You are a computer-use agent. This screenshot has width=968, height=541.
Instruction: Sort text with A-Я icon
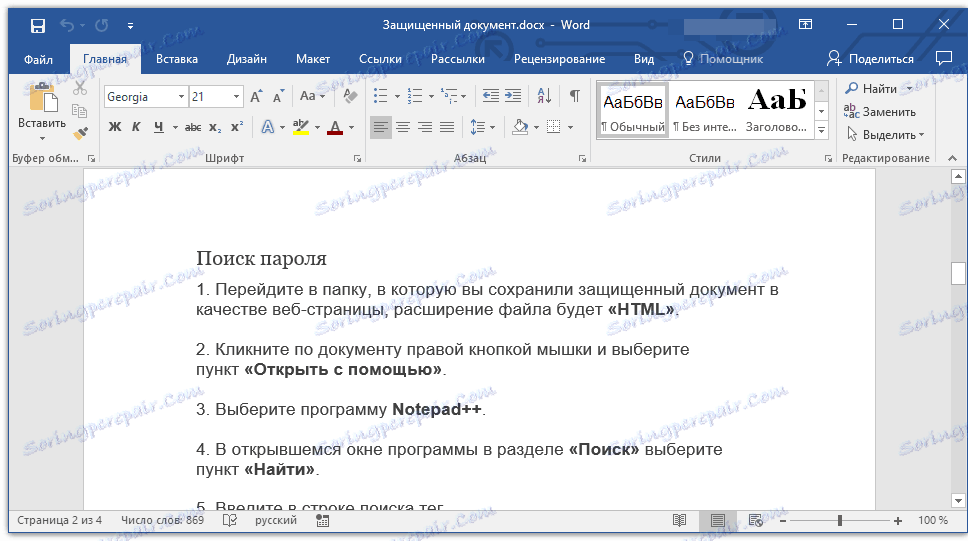pos(544,96)
